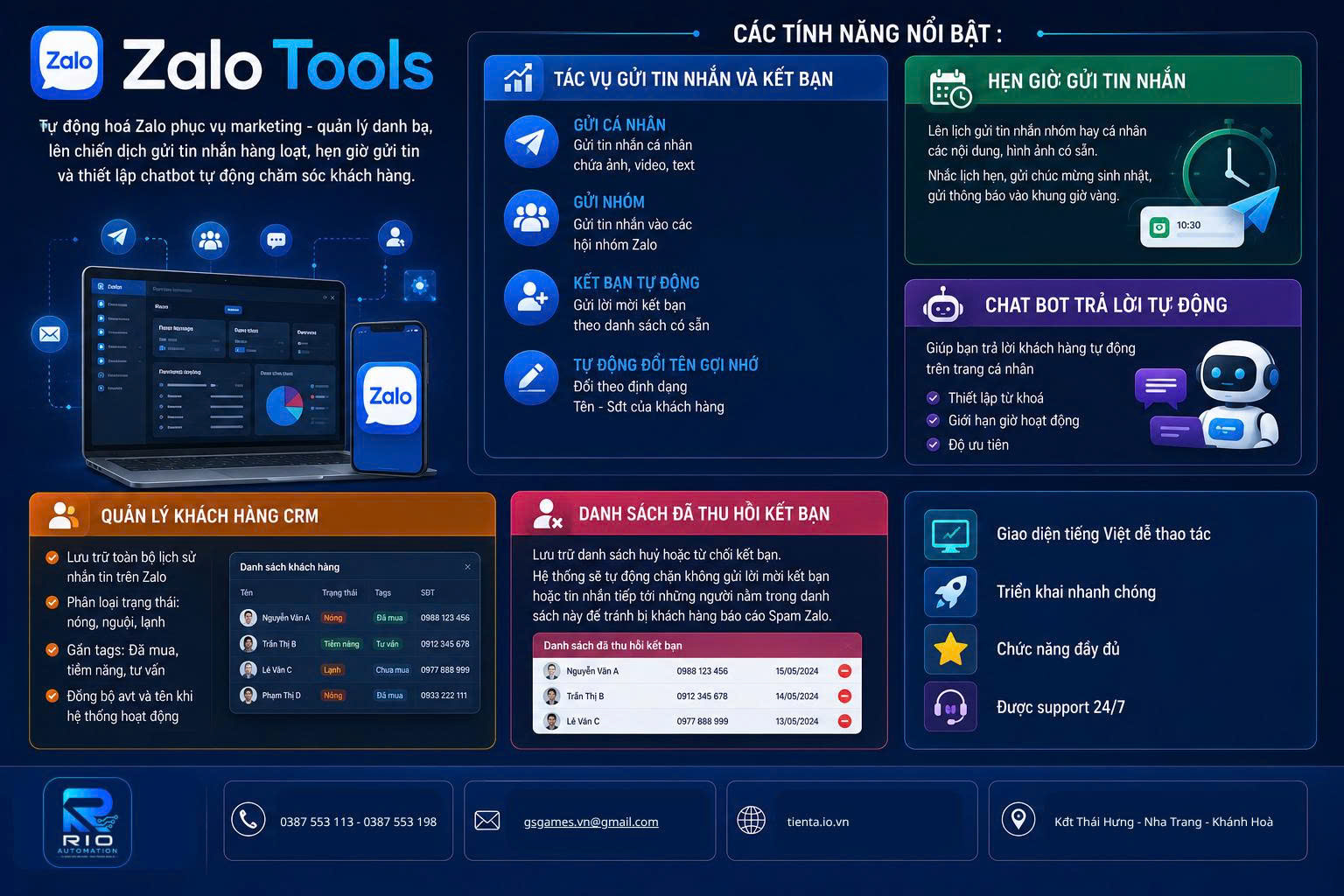1344x896 pixels.
Task: Click the pie chart on the laptop screen
Action: (x=285, y=405)
